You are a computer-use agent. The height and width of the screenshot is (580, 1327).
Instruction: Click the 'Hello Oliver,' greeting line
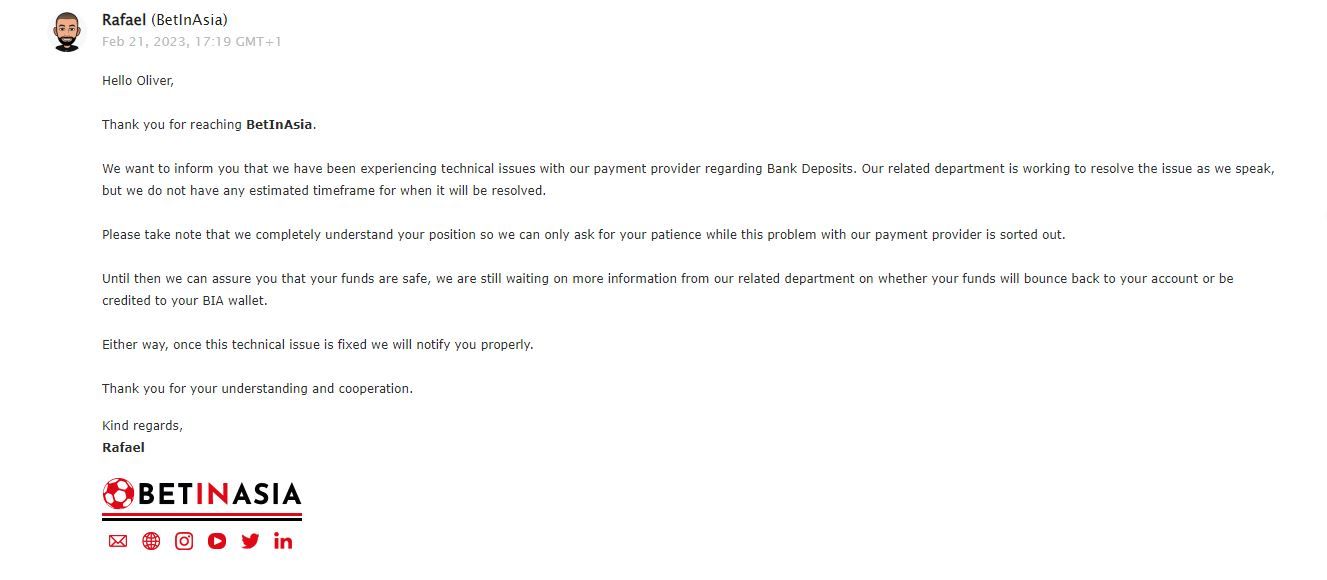(x=138, y=81)
